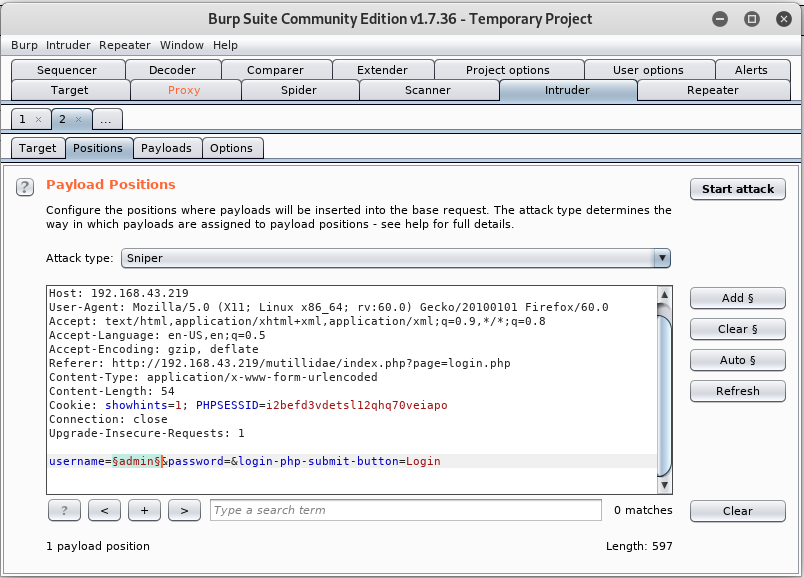Go to next search match
Viewport: 804px width, 578px height.
pos(185,510)
